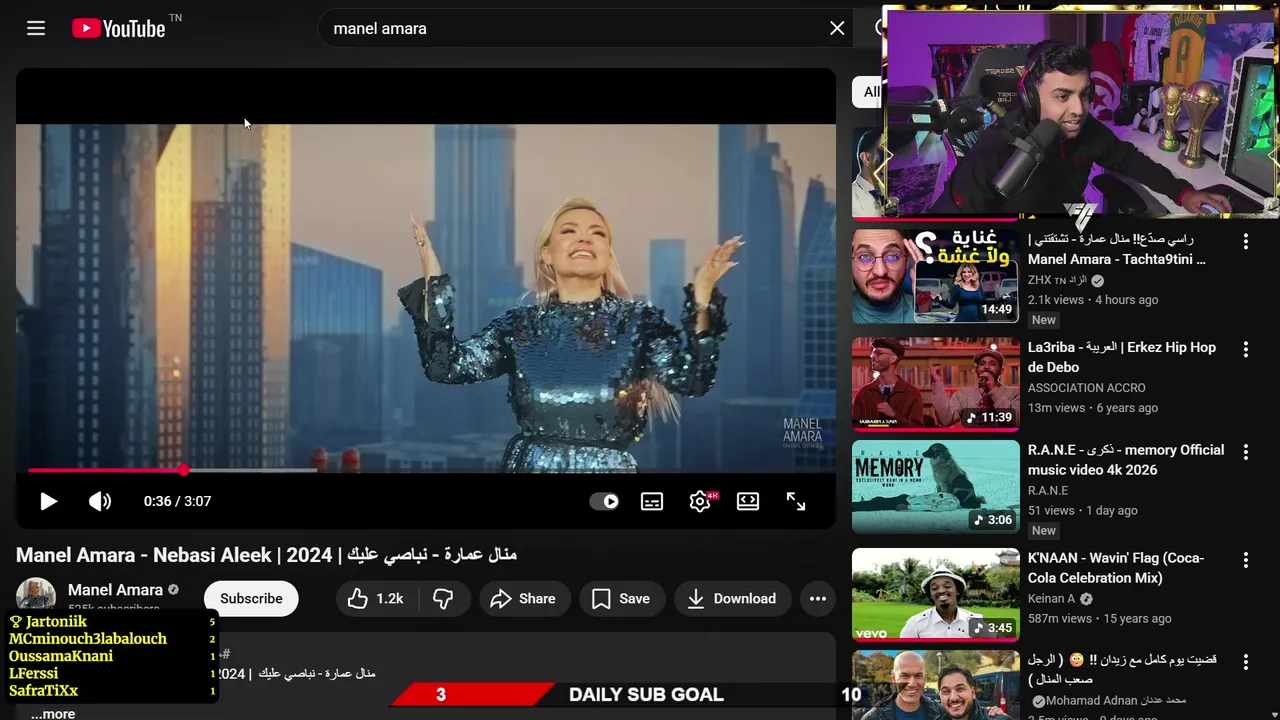Open the R.A.N.E memory video thumbnail
This screenshot has width=1280, height=720.
tap(935, 486)
